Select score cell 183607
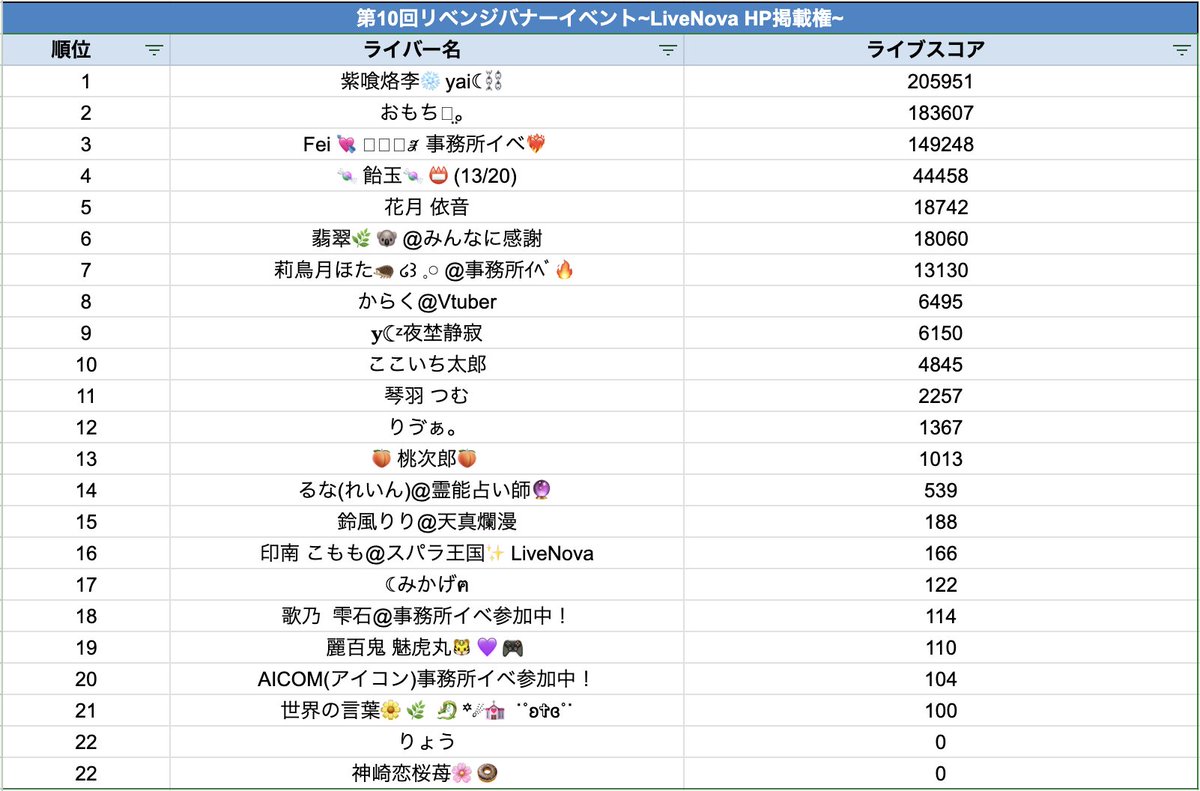This screenshot has width=1200, height=791. (941, 113)
